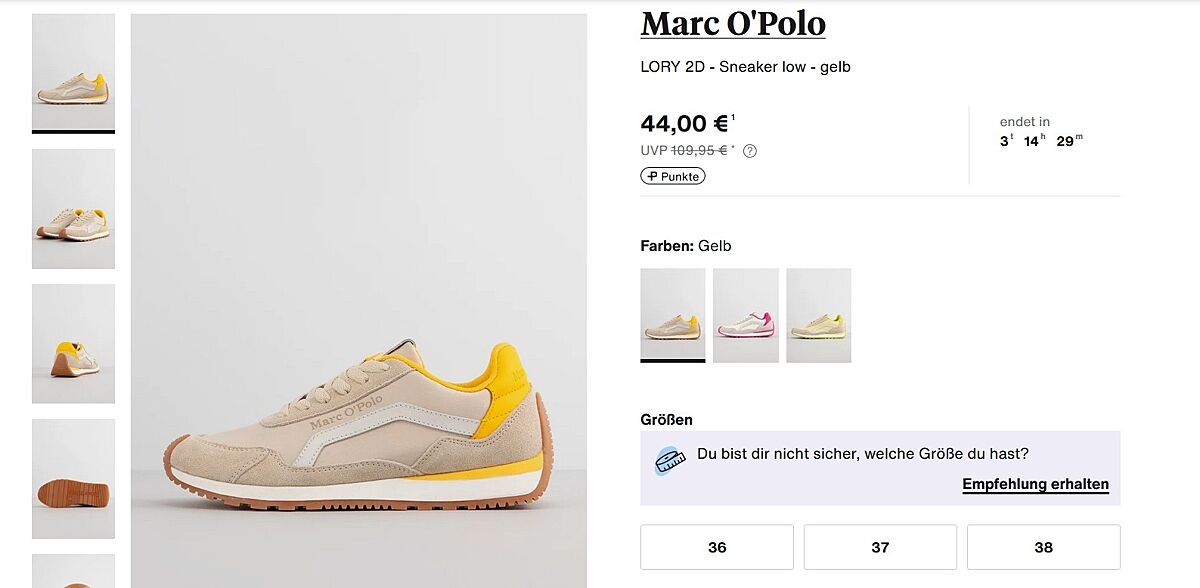The width and height of the screenshot is (1200, 588).
Task: Show the pair-of-sneakers thumbnail
Action: pyautogui.click(x=73, y=208)
